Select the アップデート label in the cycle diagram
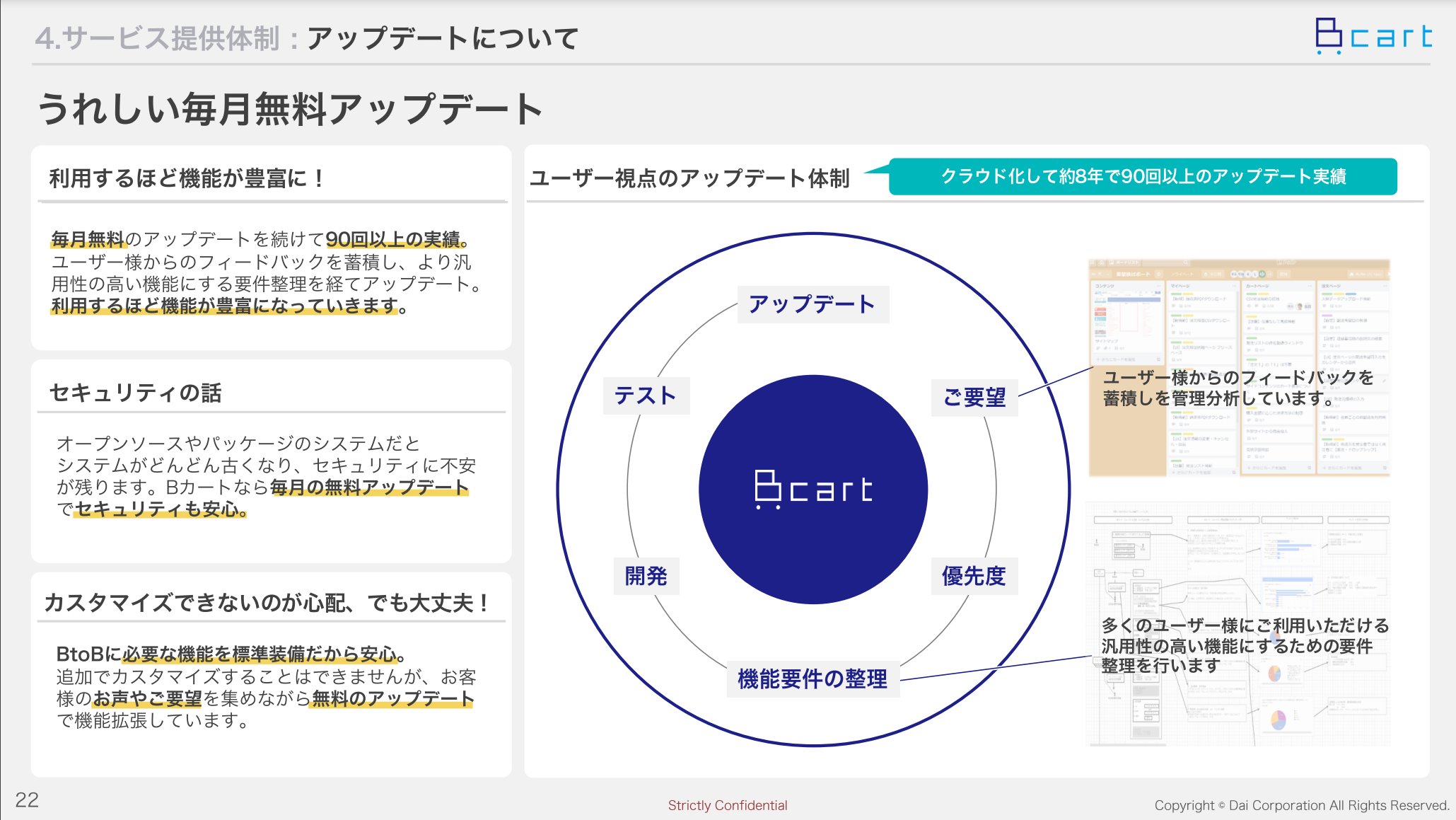Image resolution: width=1456 pixels, height=820 pixels. (x=813, y=304)
